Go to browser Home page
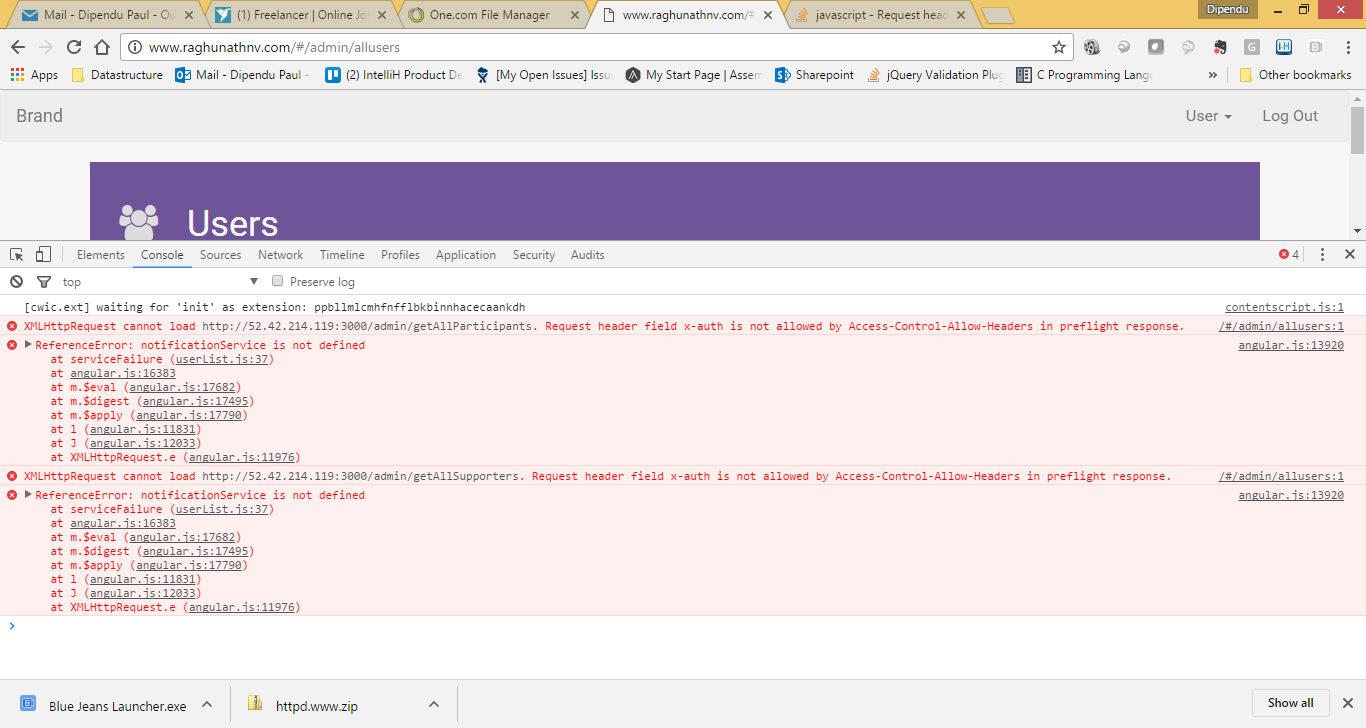The height and width of the screenshot is (728, 1366). pyautogui.click(x=102, y=47)
